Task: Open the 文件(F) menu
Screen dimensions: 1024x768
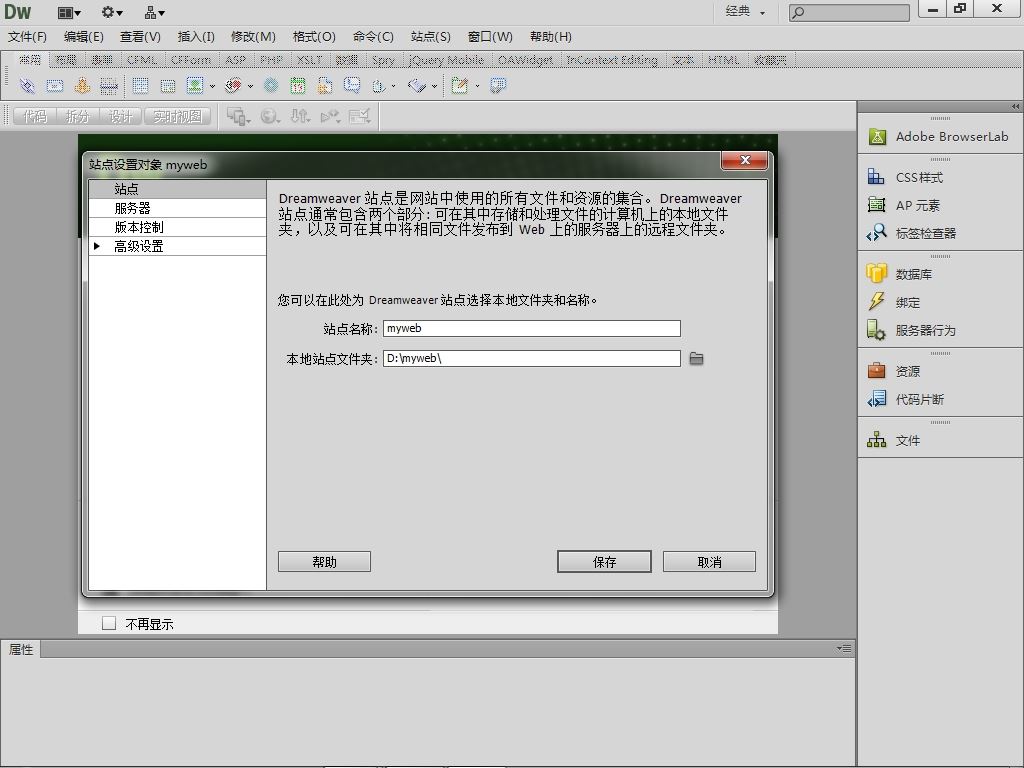Action: click(27, 37)
